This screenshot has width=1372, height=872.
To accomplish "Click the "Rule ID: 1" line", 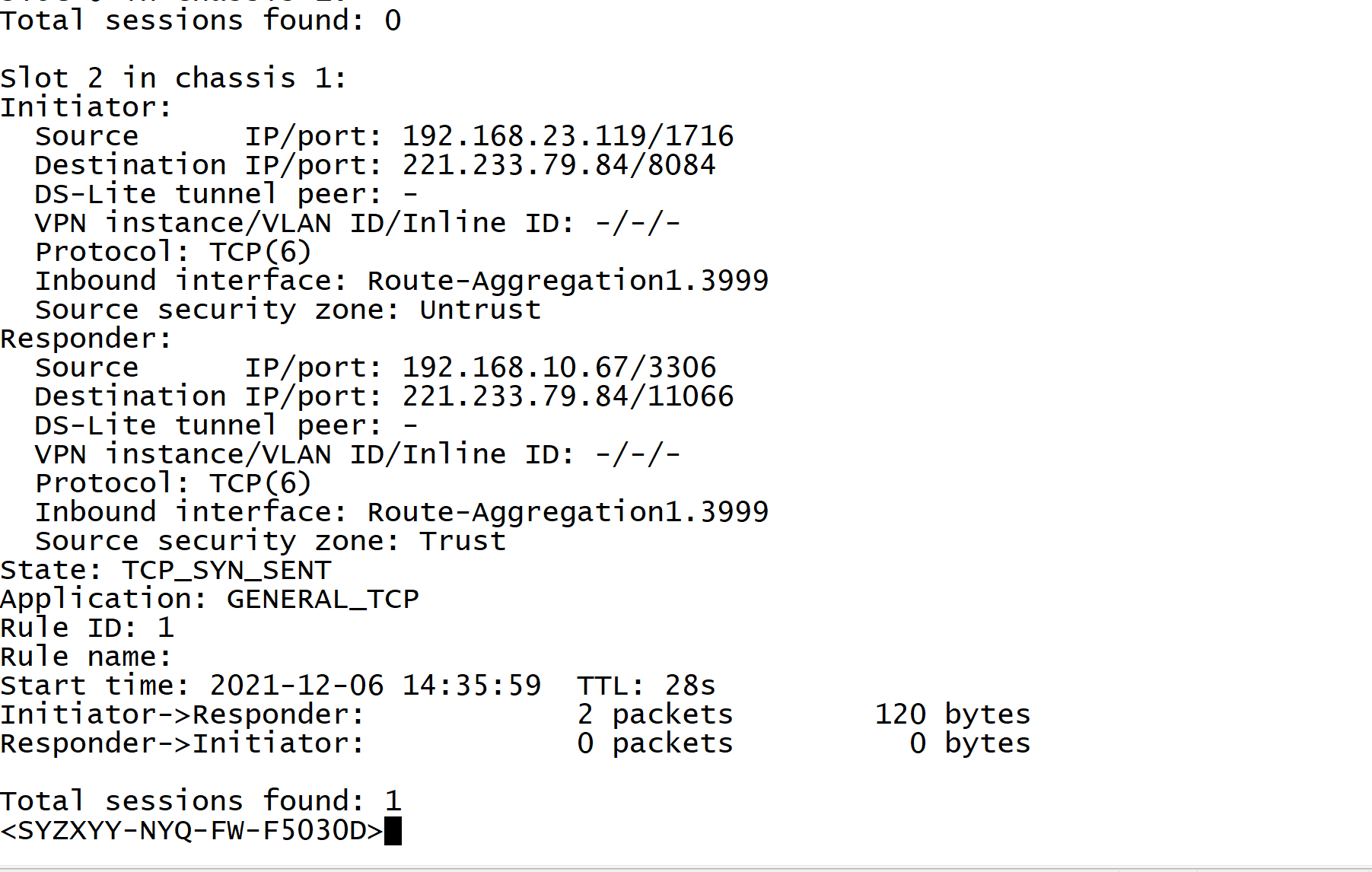I will (88, 628).
